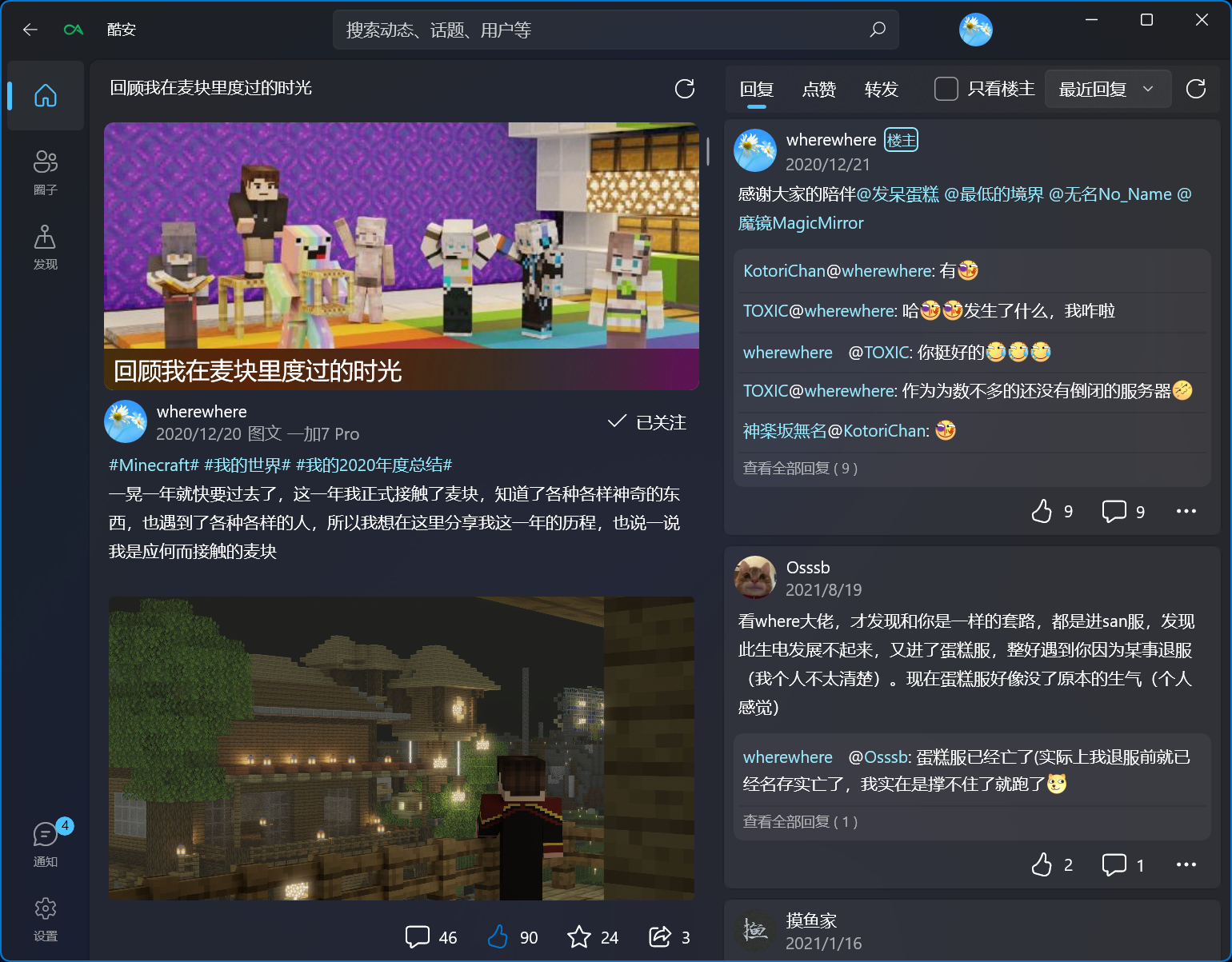Favorite the post with star icon
Viewport: 1232px width, 962px height.
point(579,937)
